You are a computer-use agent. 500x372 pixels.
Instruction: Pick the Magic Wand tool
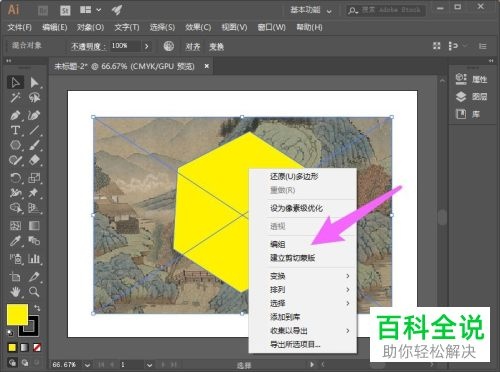coord(15,98)
